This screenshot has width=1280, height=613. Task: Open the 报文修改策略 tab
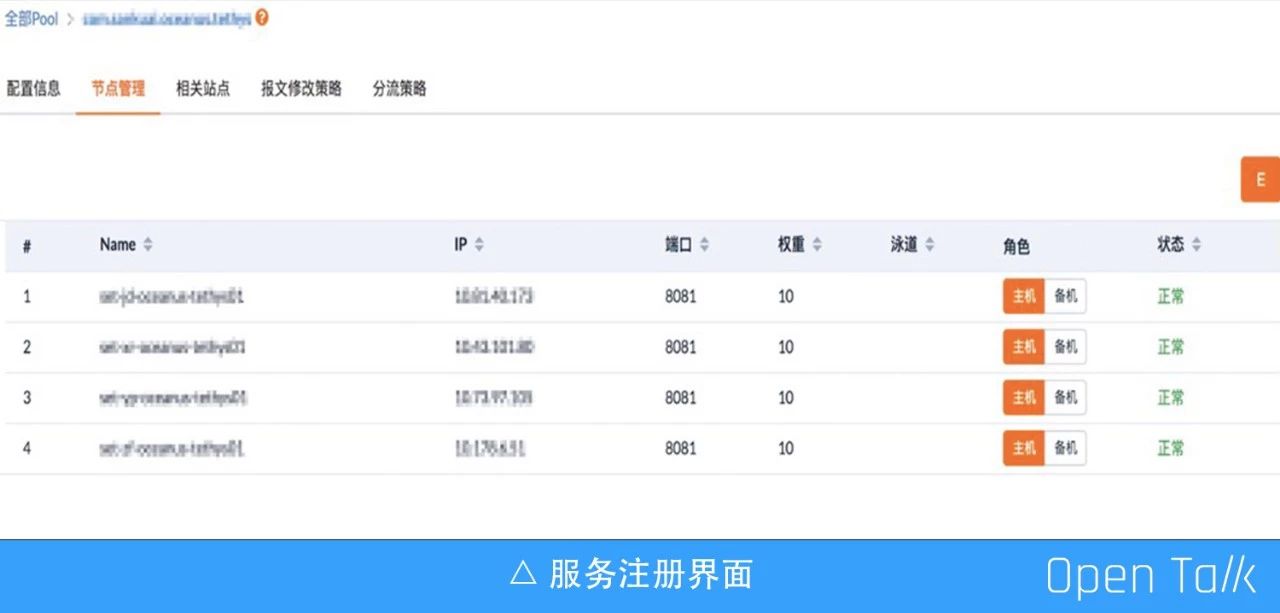point(301,88)
